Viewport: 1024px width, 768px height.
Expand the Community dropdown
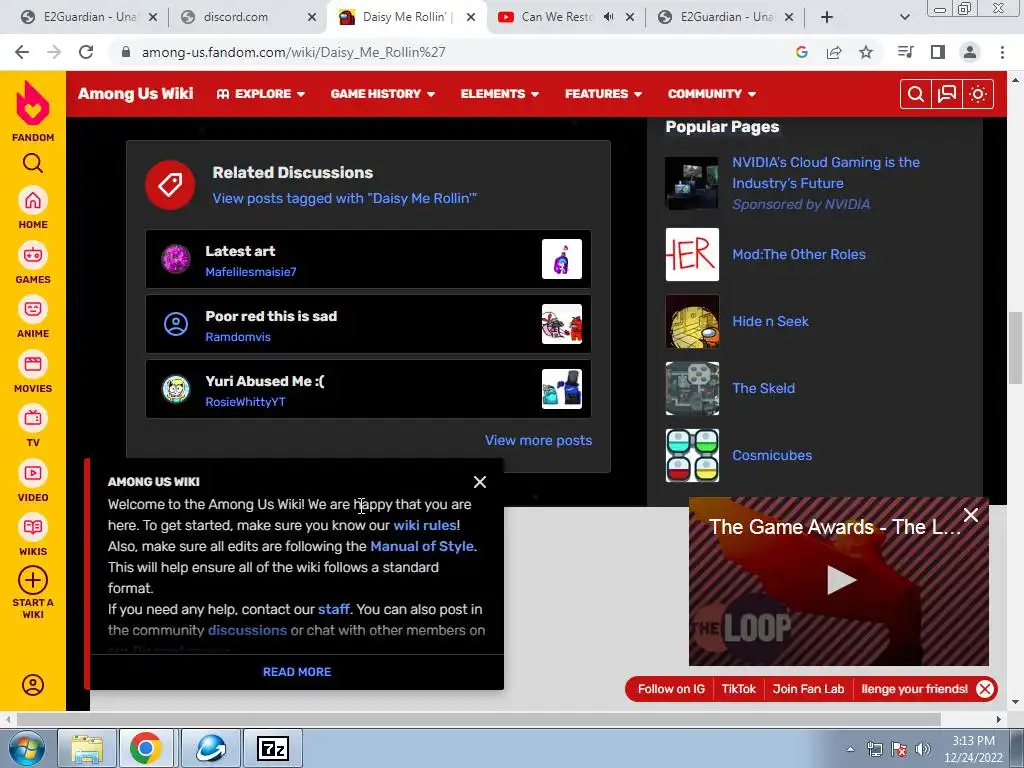tap(712, 94)
